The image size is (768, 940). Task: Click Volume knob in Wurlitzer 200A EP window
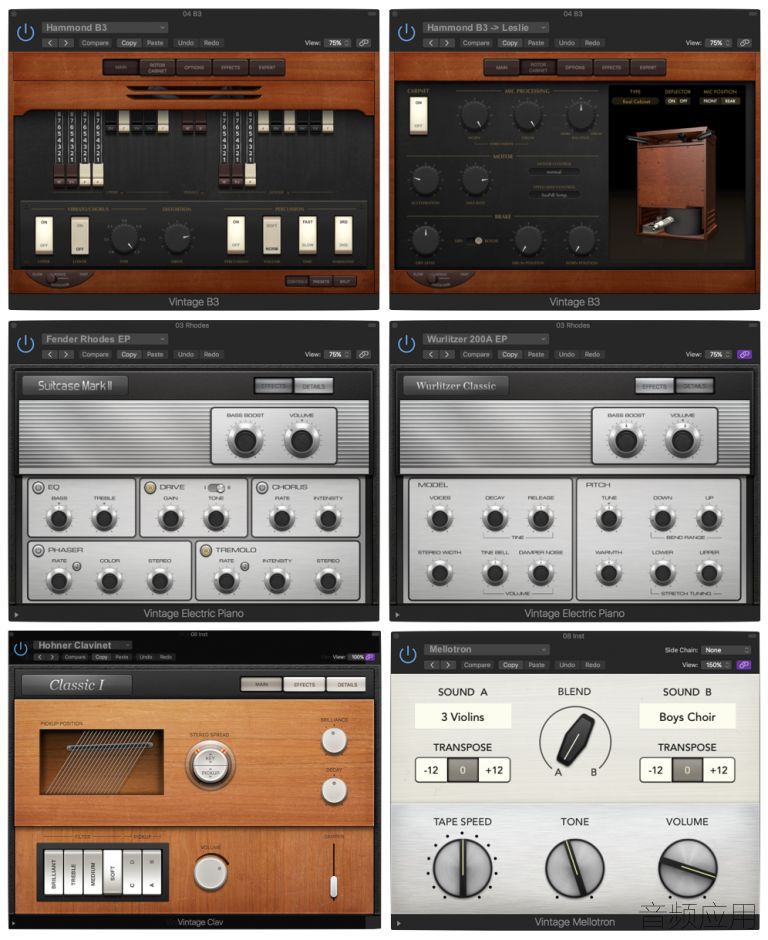[682, 441]
